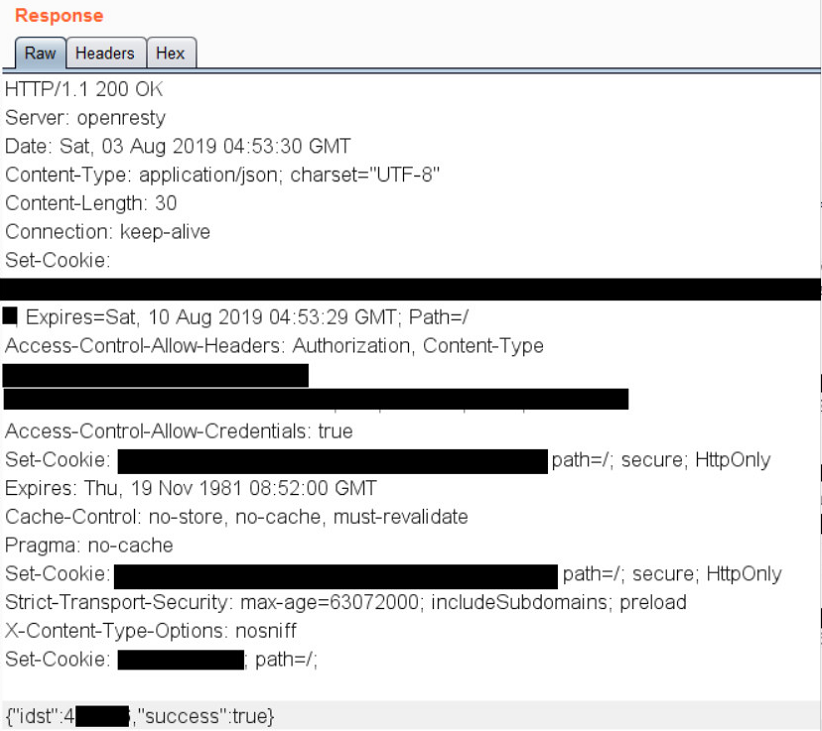
Task: Click the Server: openresty header line
Action: (85, 117)
